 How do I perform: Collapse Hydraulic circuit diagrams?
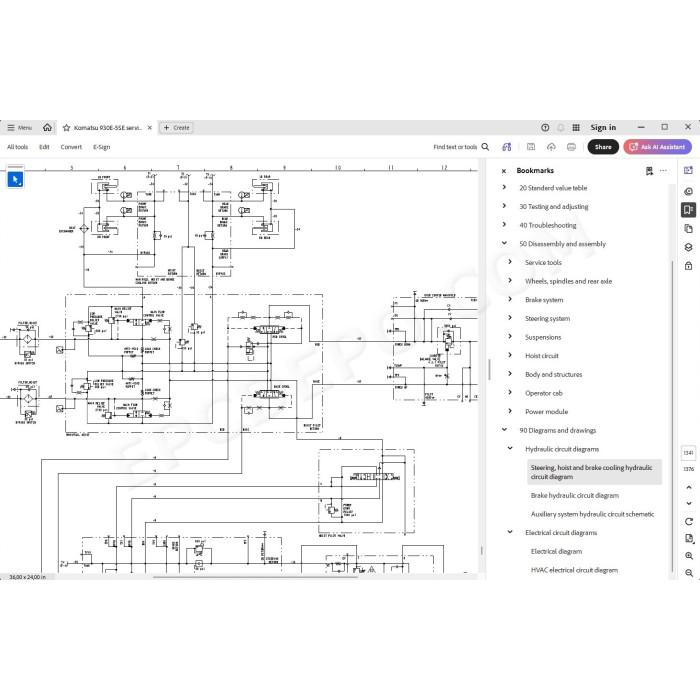510,448
